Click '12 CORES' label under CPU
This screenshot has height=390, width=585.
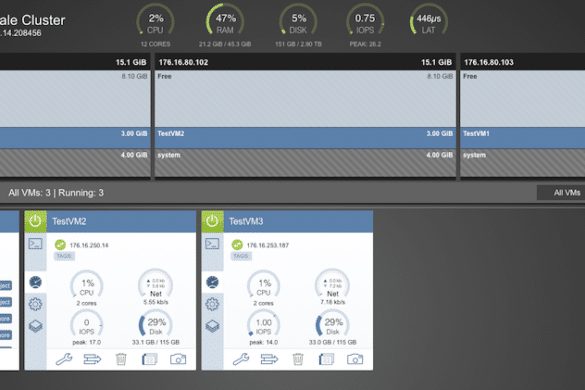(x=156, y=44)
